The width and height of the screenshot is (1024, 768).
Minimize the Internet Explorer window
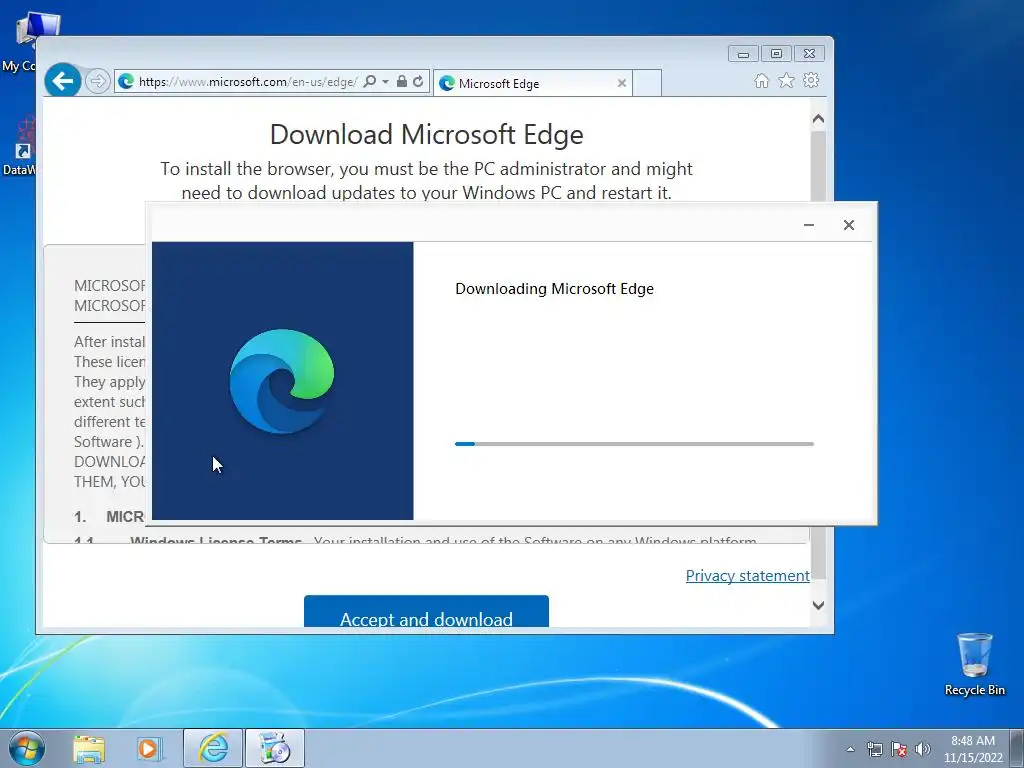pos(743,54)
